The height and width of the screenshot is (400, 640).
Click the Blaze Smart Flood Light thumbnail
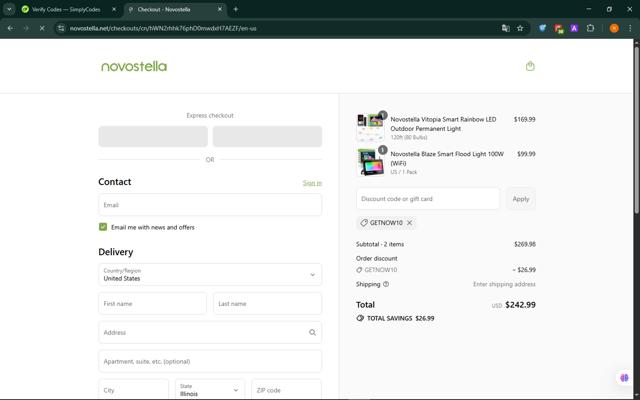coord(371,162)
